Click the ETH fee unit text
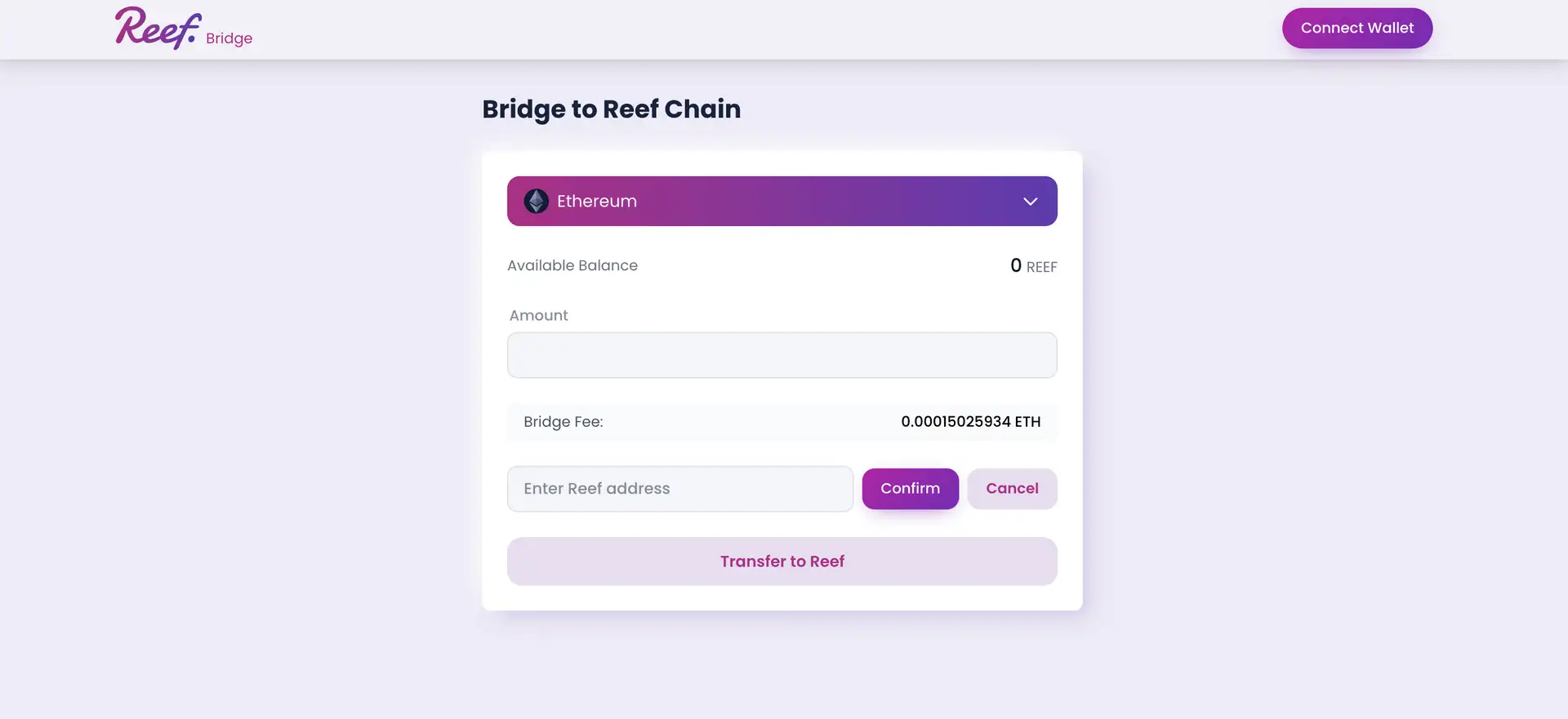The width and height of the screenshot is (1568, 719). pyautogui.click(x=1028, y=422)
